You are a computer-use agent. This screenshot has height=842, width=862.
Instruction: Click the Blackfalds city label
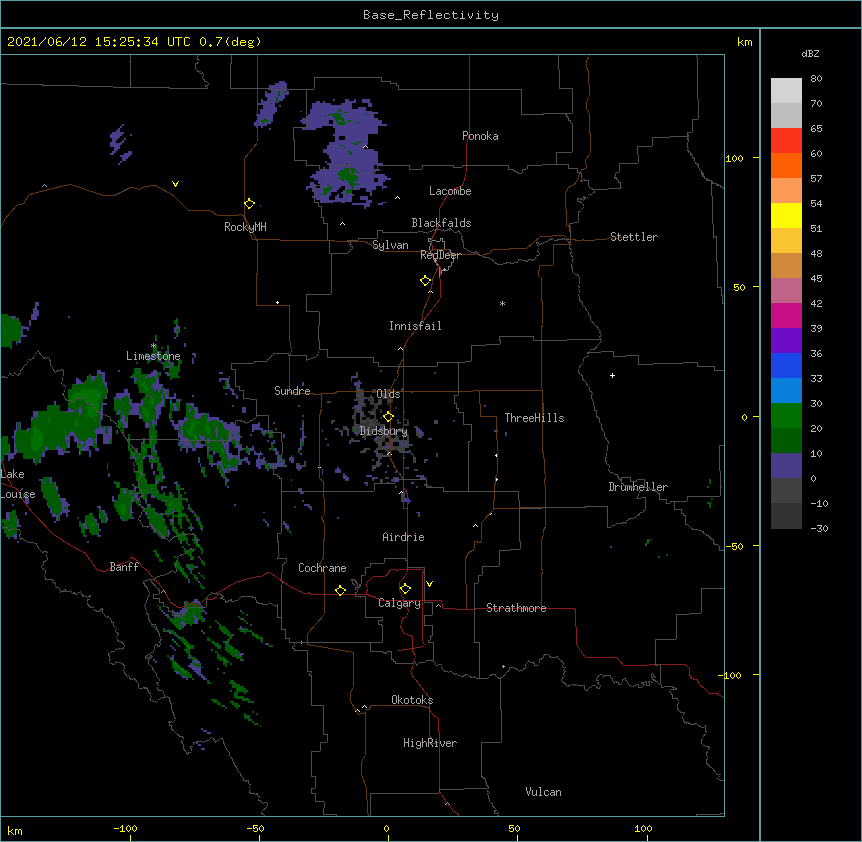[441, 223]
